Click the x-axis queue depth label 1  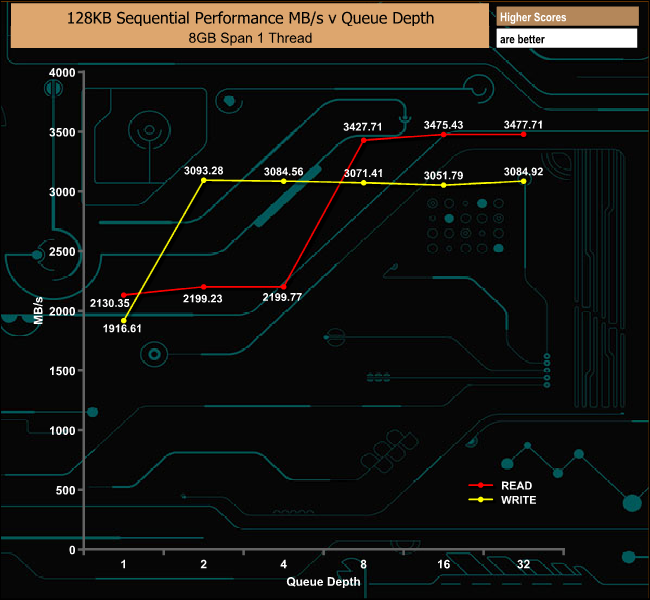(x=123, y=564)
